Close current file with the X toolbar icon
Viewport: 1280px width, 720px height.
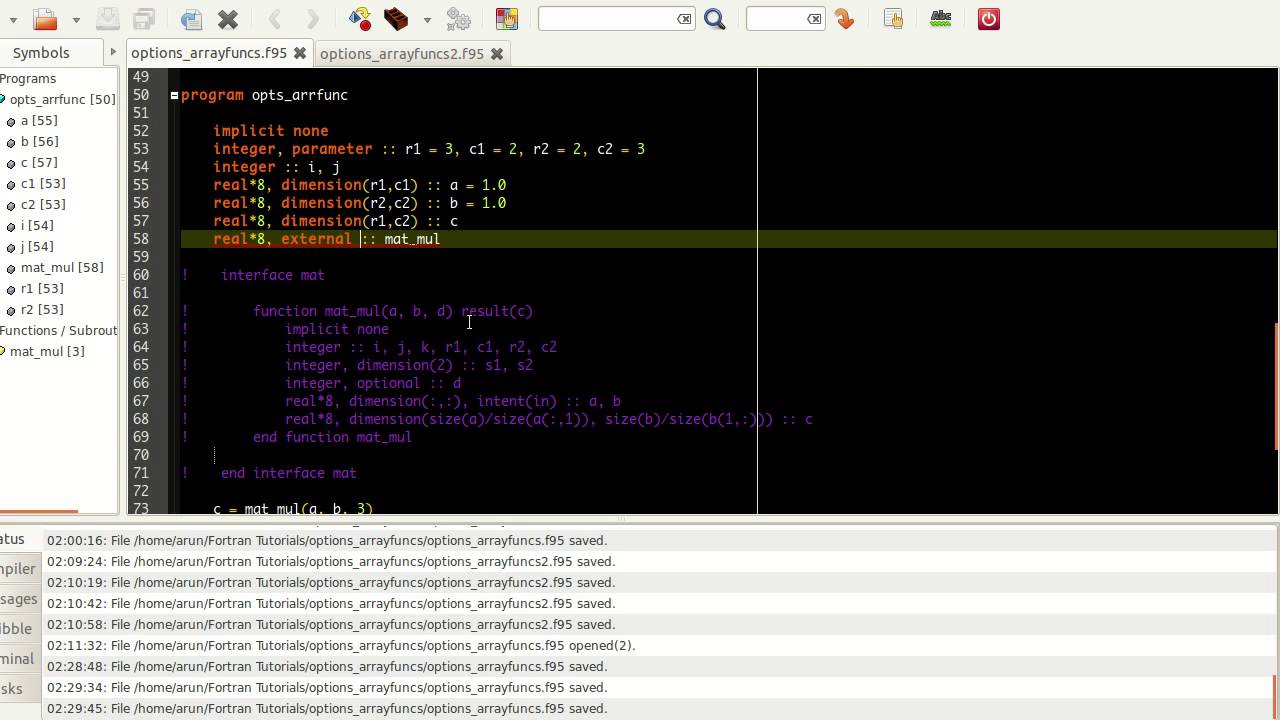click(227, 19)
